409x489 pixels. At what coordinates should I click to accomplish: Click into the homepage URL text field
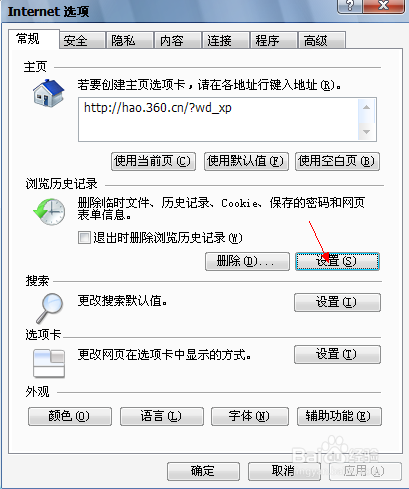[x=218, y=120]
